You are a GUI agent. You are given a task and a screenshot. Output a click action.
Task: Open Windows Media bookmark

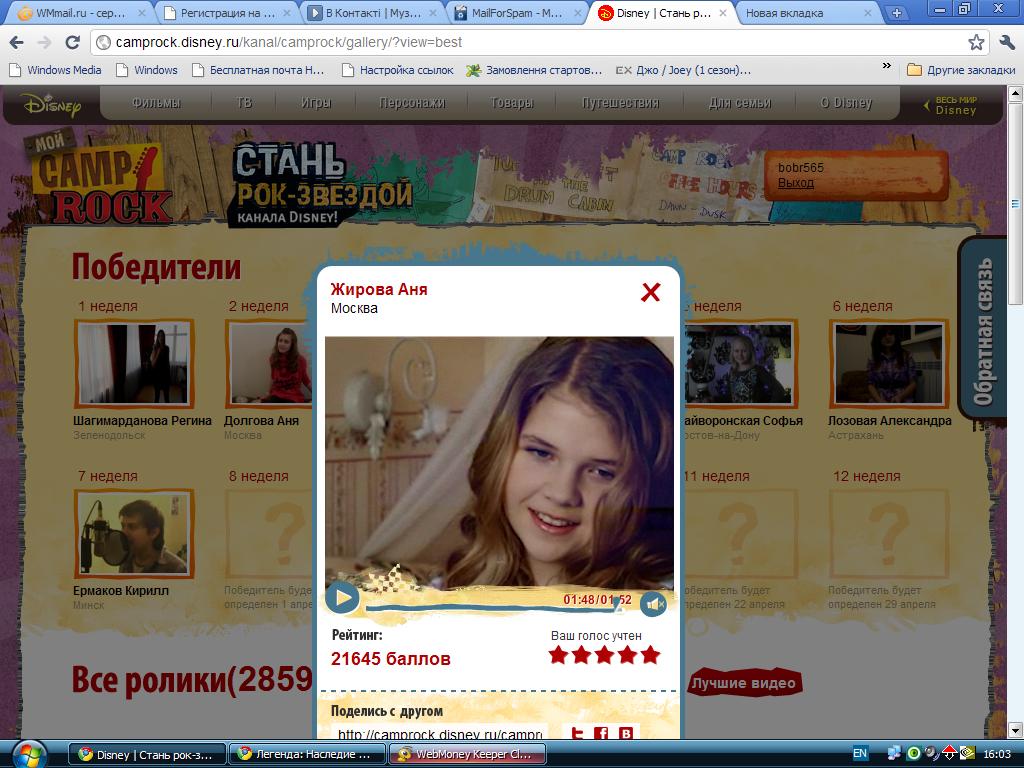[56, 70]
